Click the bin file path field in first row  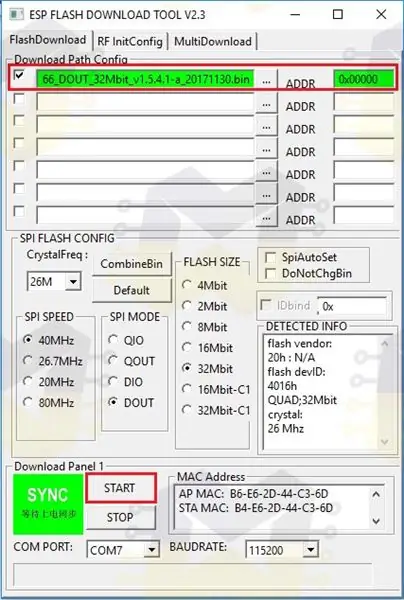(145, 79)
